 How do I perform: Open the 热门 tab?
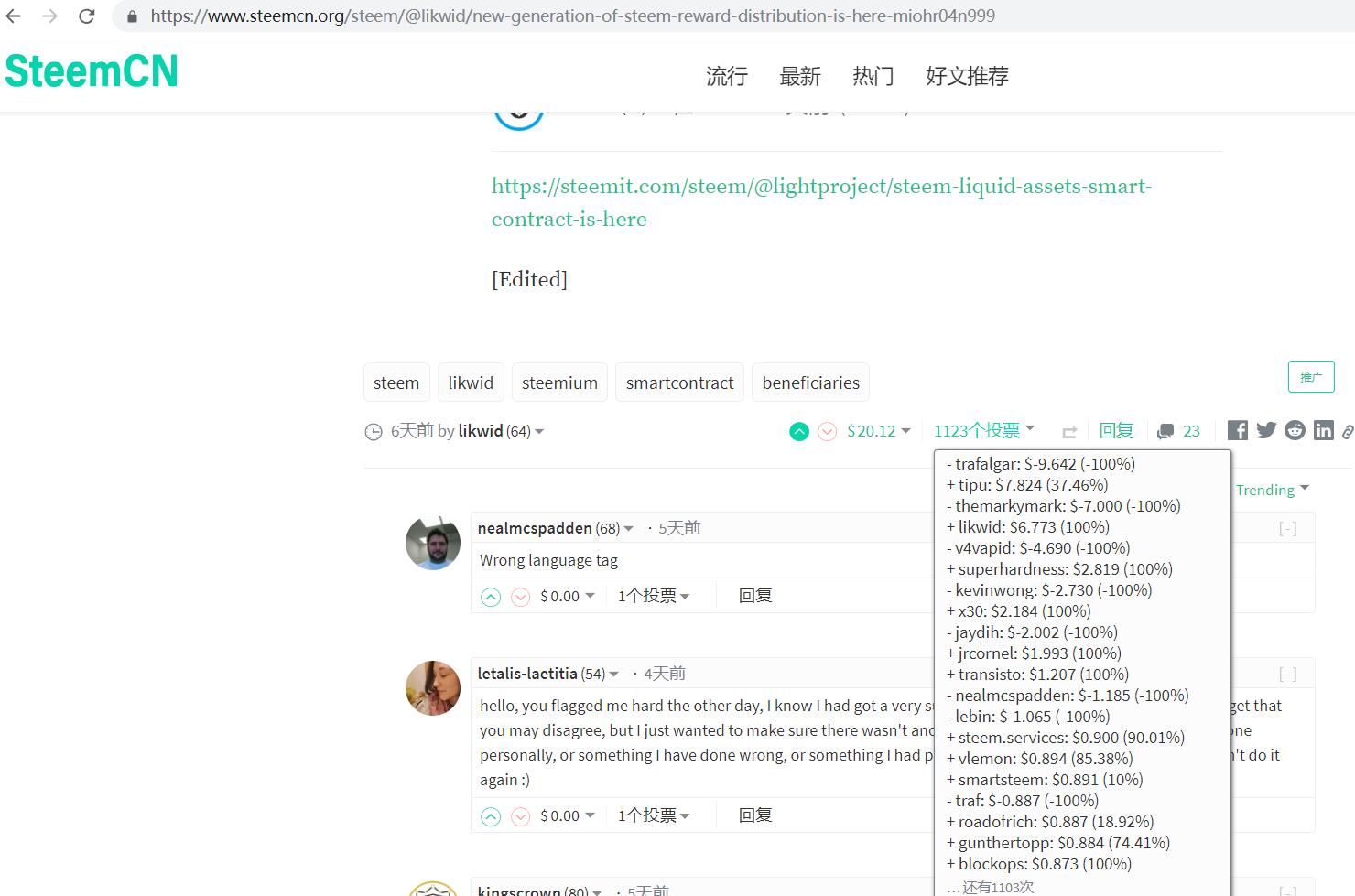coord(873,76)
